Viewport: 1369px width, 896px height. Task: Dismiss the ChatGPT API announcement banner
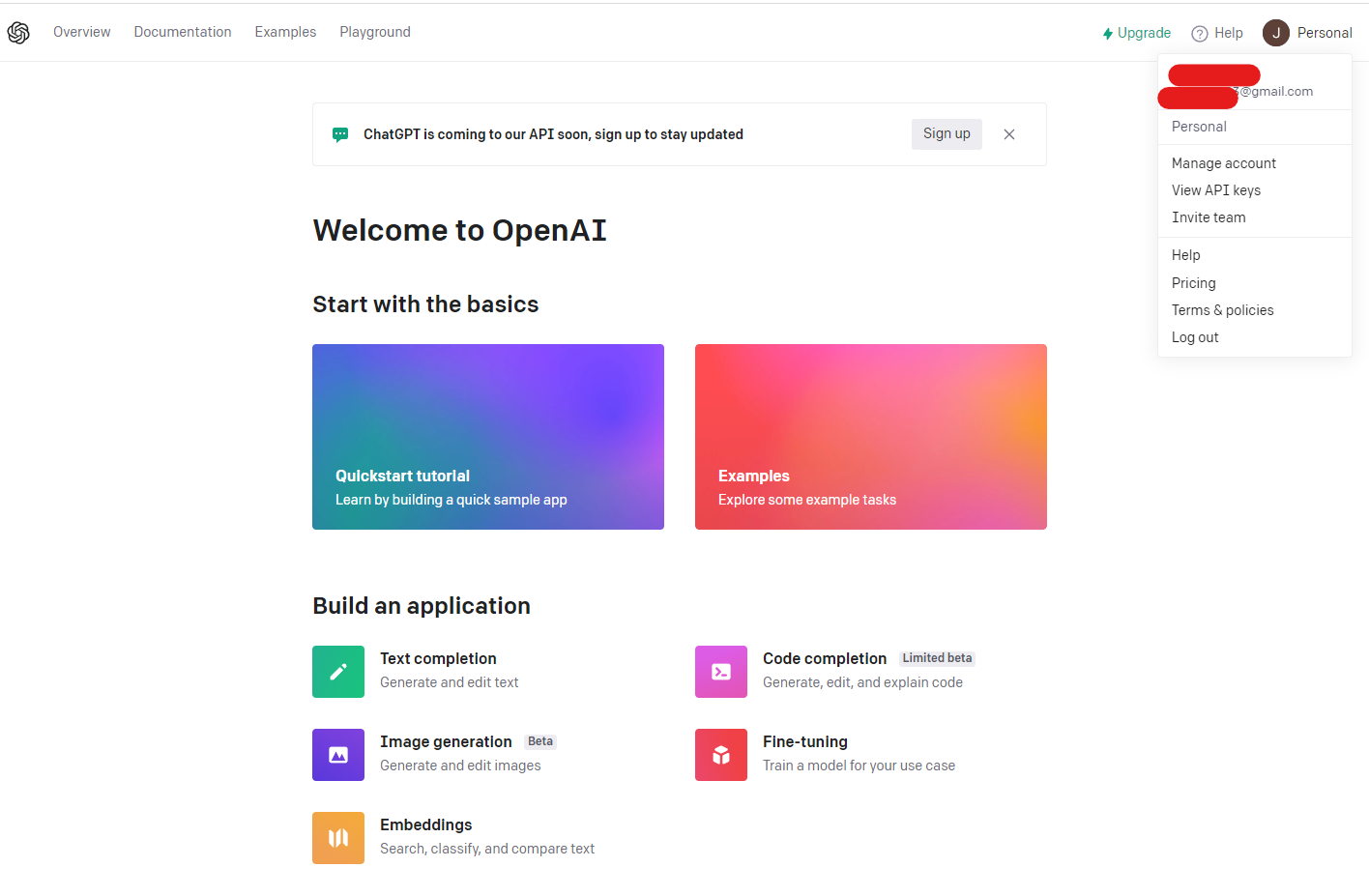[1009, 134]
